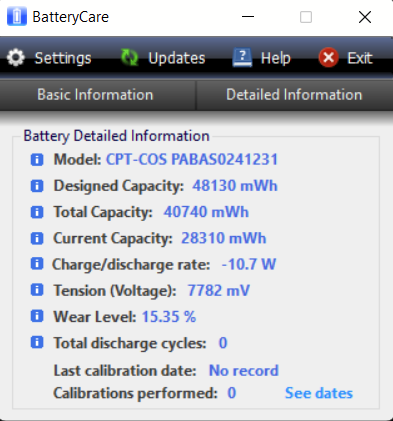Click the Settings toolbar label
Screen dimensions: 393x421
[x=63, y=58]
